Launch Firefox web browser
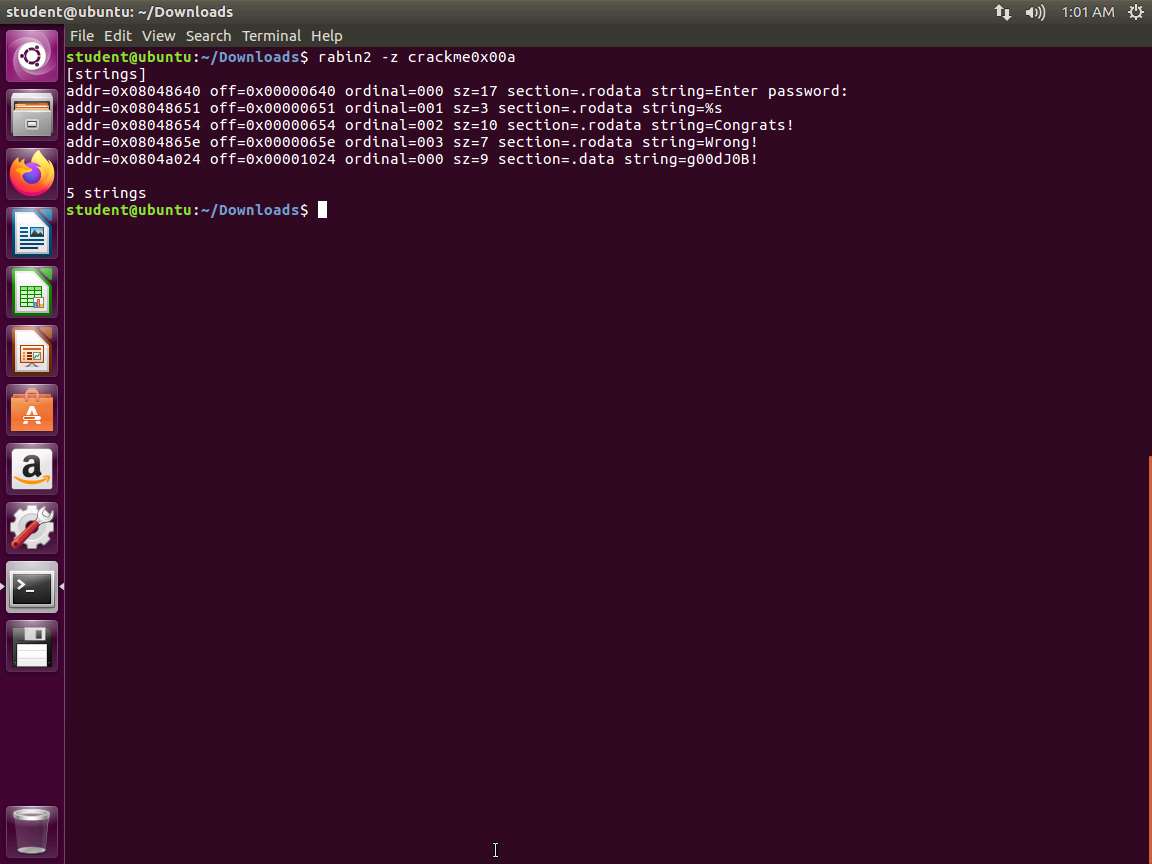This screenshot has width=1152, height=864. [x=32, y=174]
